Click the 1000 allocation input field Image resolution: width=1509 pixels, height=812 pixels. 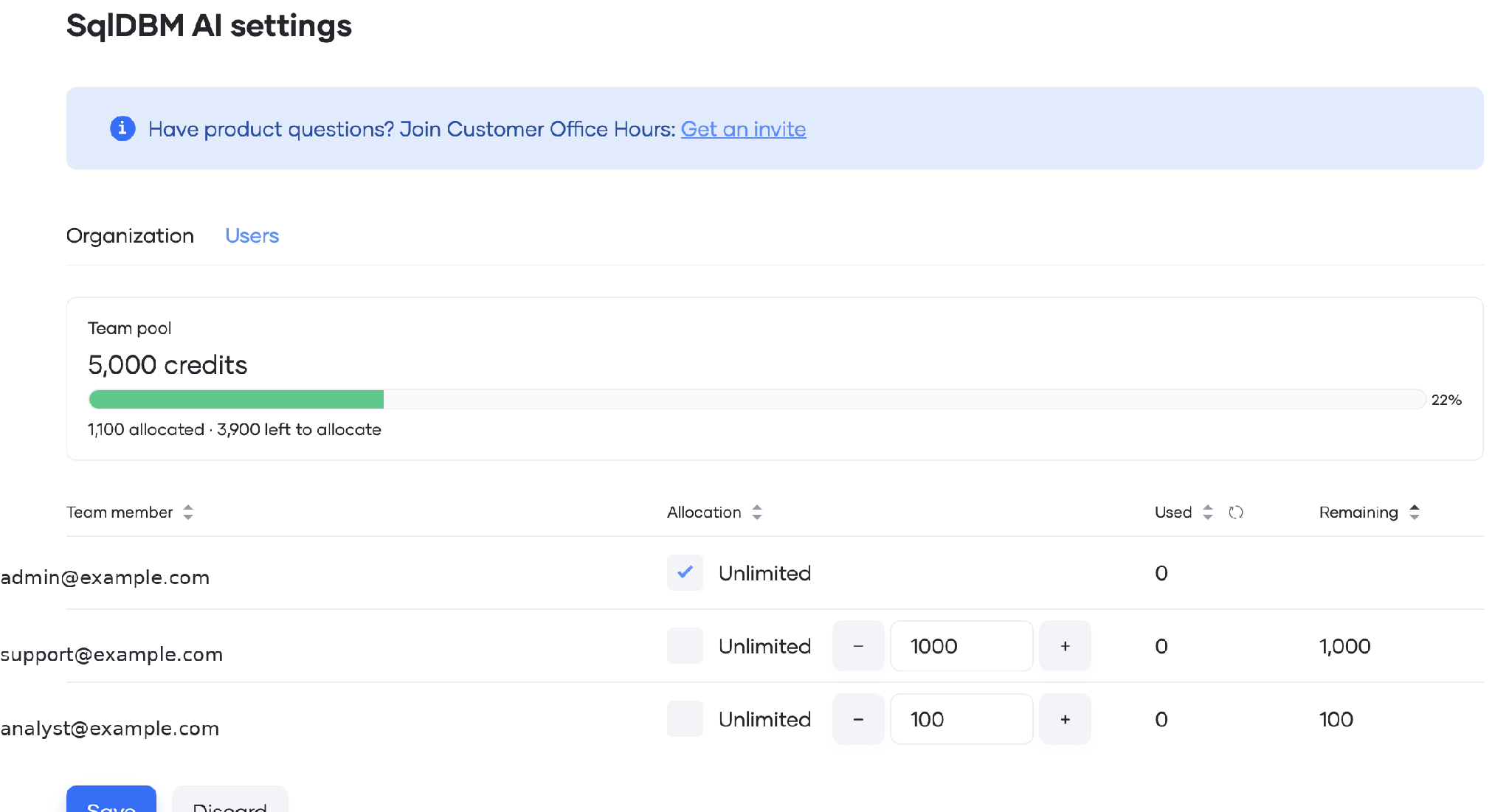(x=961, y=646)
